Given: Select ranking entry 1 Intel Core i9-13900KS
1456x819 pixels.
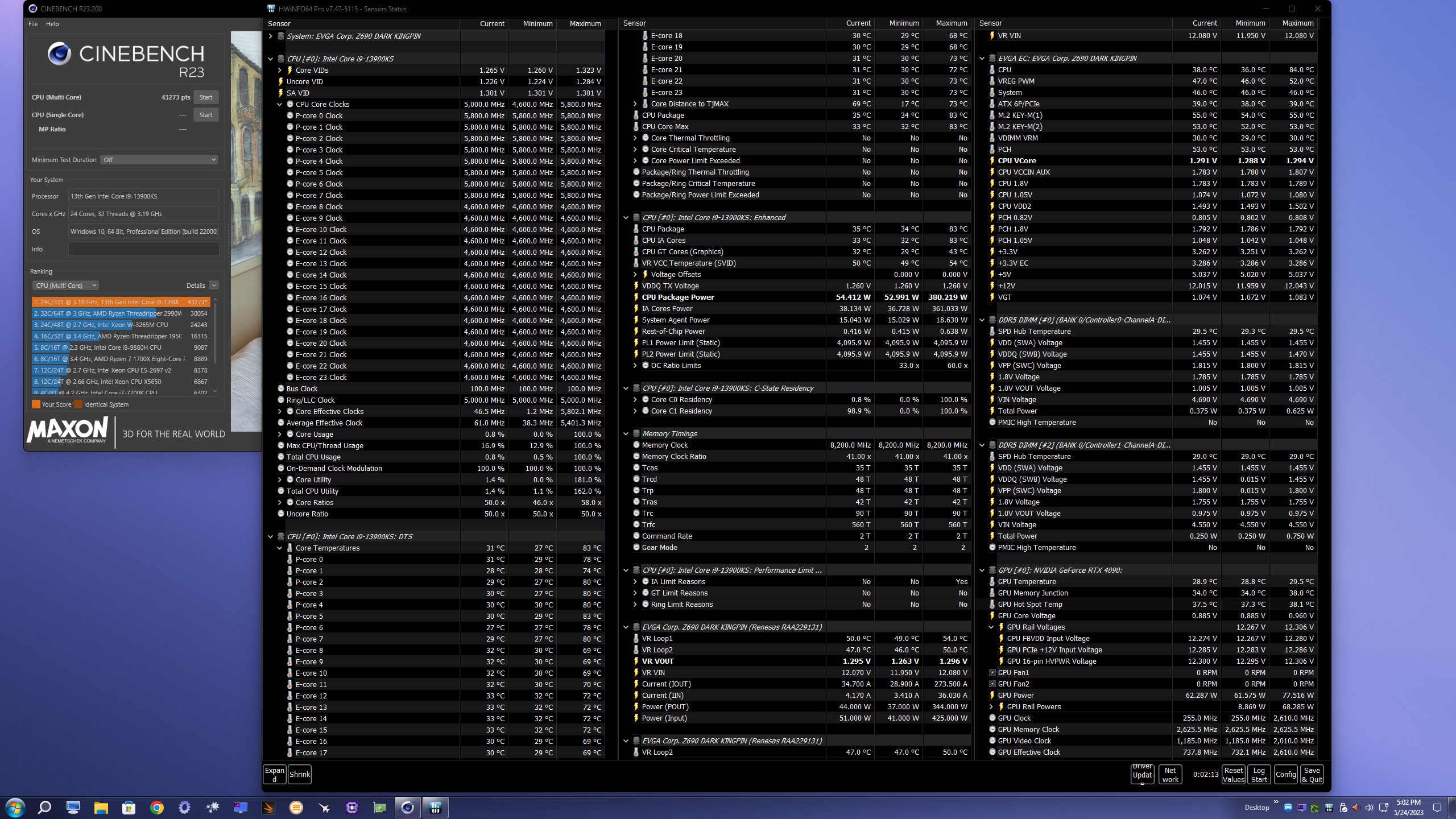Looking at the screenshot, I should click(121, 302).
